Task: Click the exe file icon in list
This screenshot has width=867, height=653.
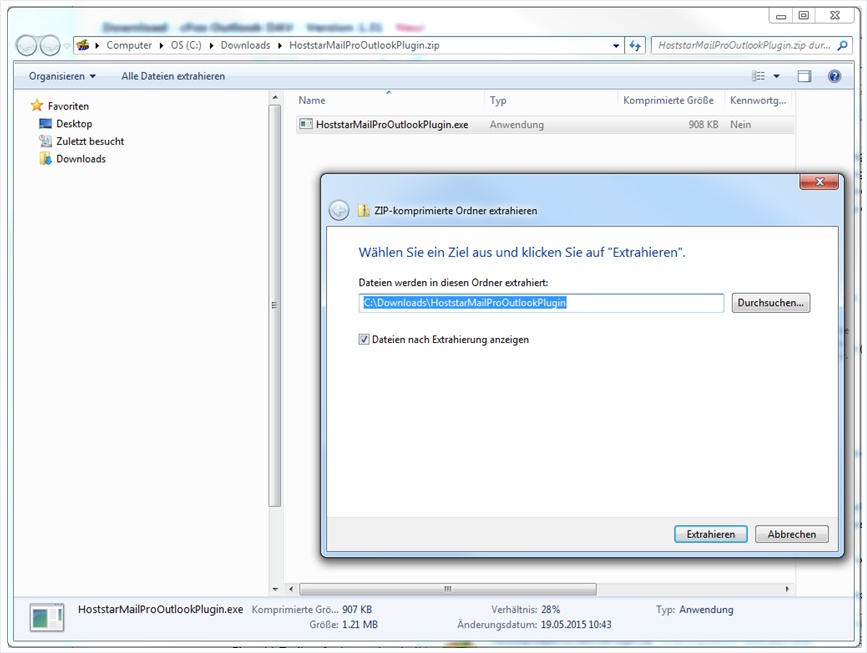Action: [x=306, y=124]
